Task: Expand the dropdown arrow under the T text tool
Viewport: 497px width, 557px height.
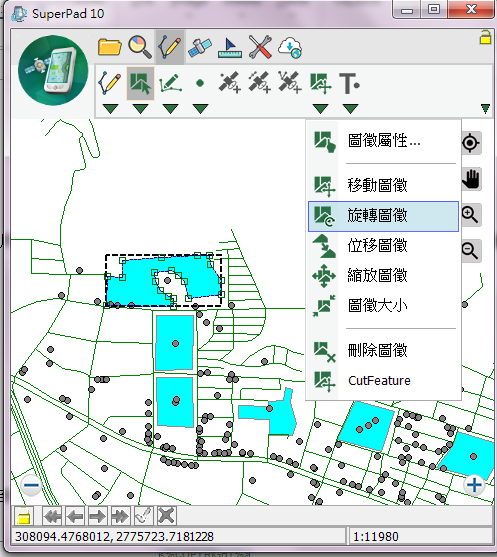Action: click(x=351, y=109)
